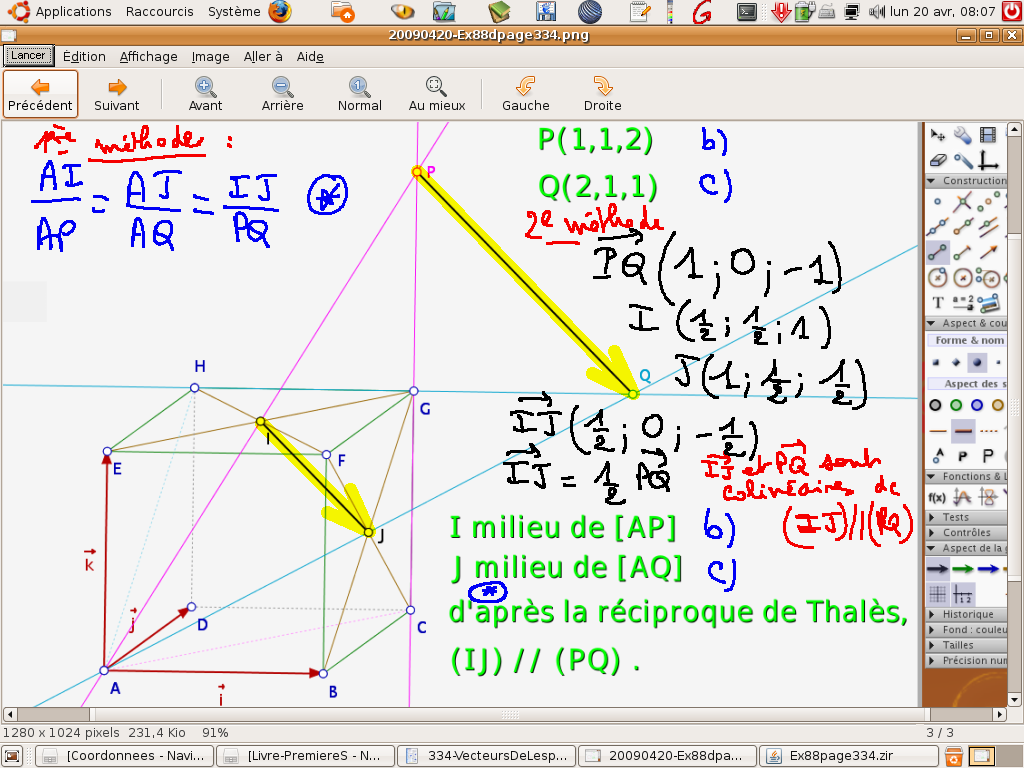This screenshot has width=1024, height=768.
Task: Click Au mieux best-fit zoom button
Action: (x=437, y=94)
